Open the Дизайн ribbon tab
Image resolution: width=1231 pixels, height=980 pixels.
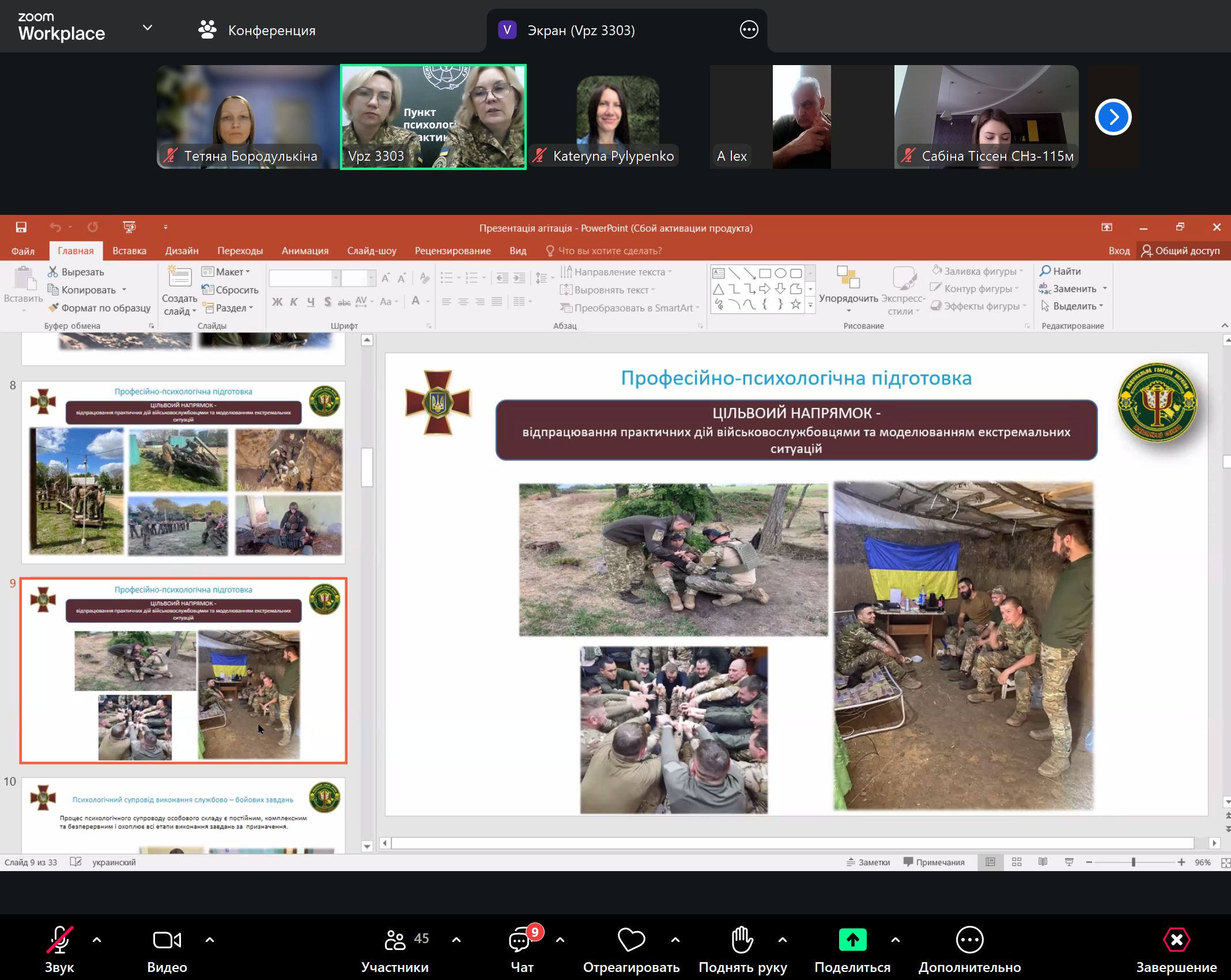[x=182, y=251]
